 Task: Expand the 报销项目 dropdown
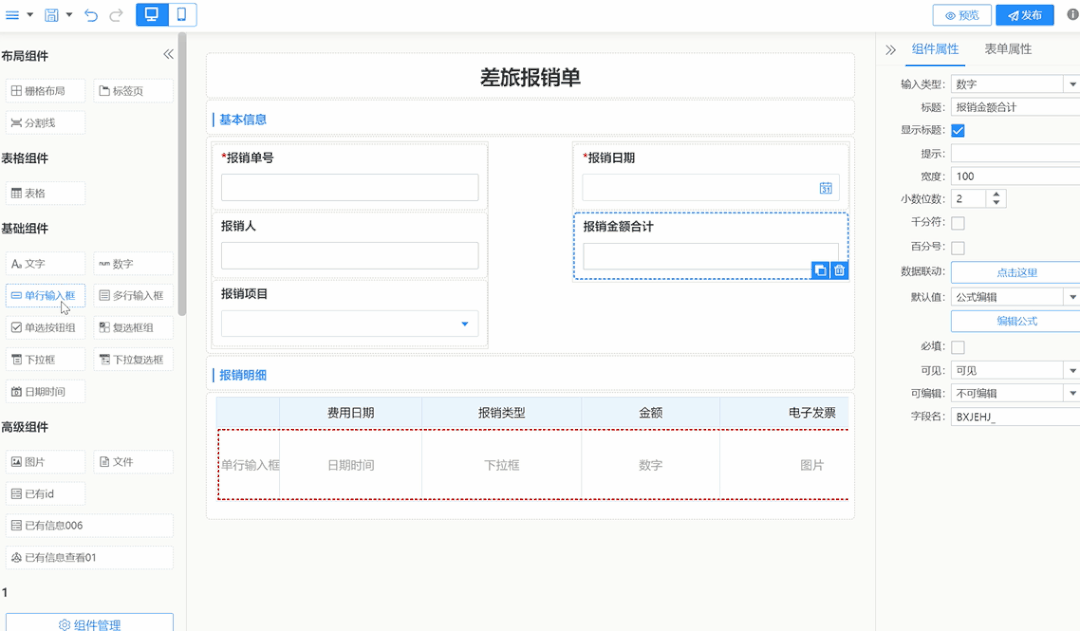click(x=464, y=324)
